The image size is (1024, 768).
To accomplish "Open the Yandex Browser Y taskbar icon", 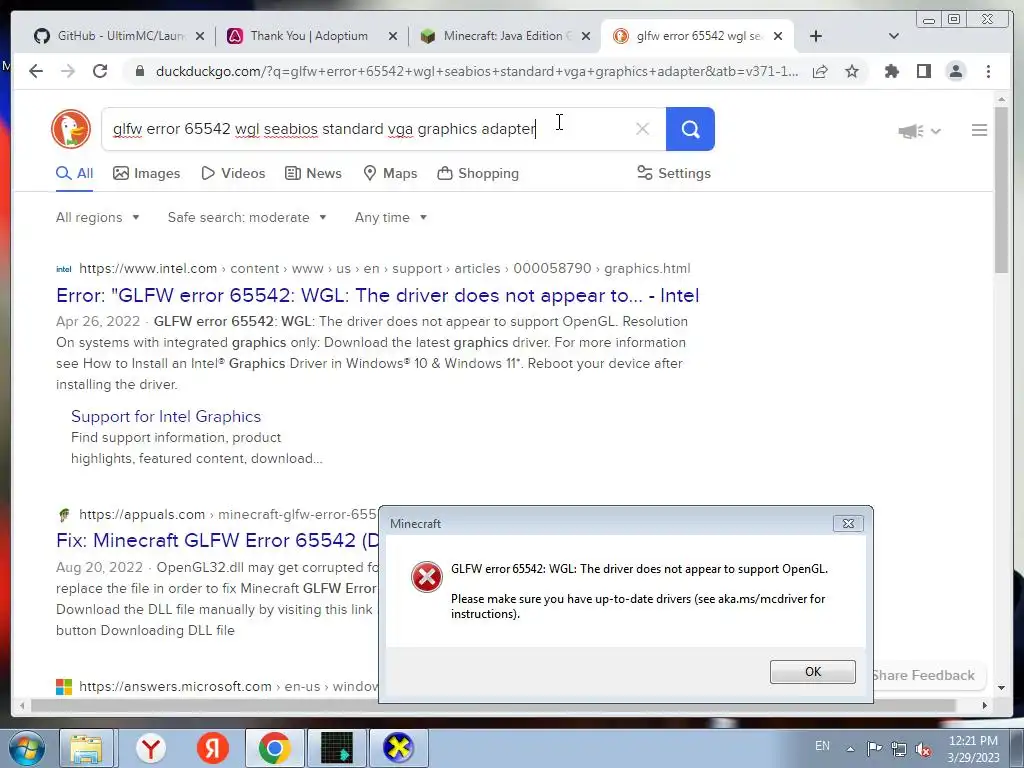I will 150,748.
